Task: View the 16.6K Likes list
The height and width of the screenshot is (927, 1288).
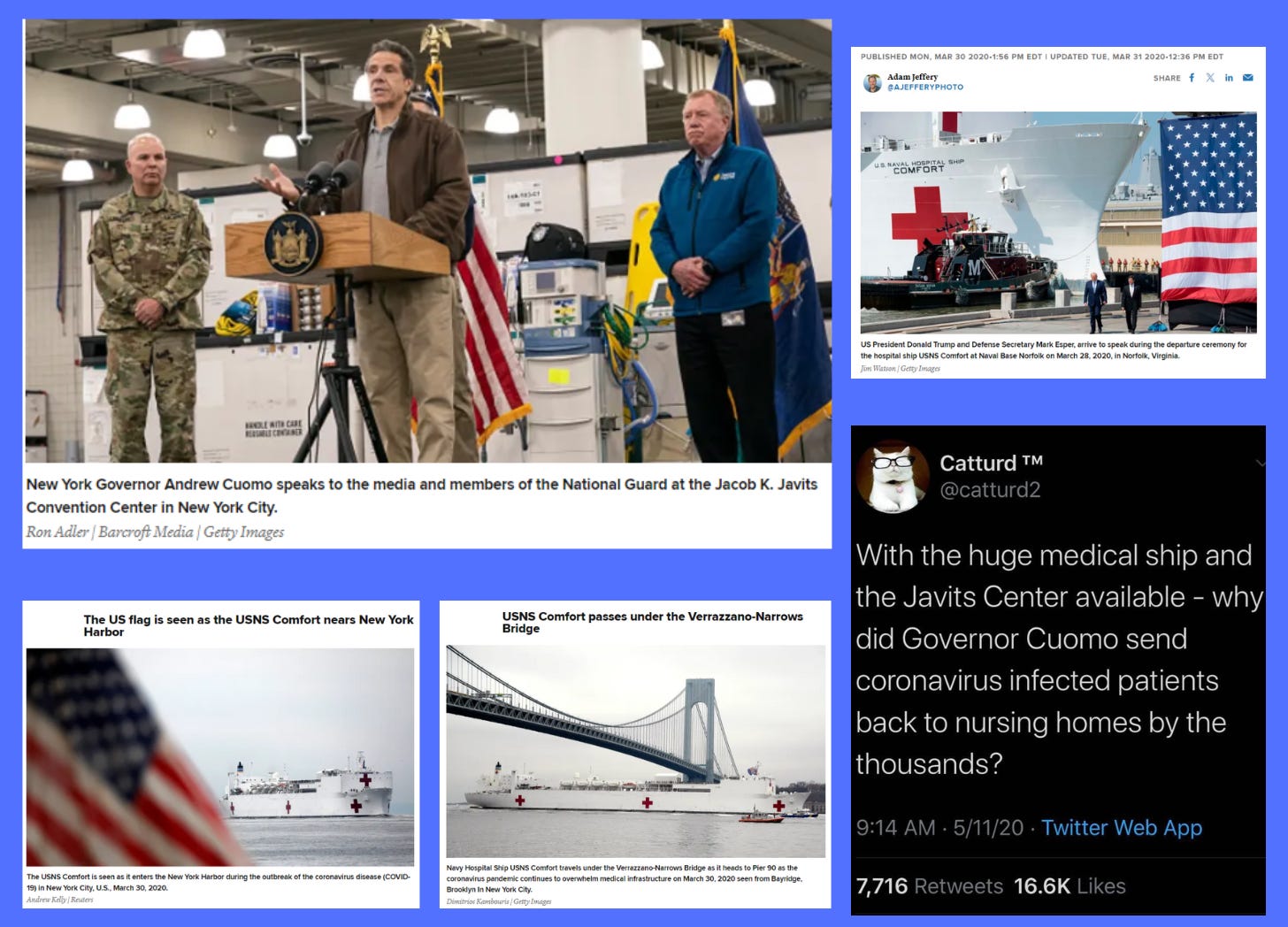Action: tap(1069, 886)
